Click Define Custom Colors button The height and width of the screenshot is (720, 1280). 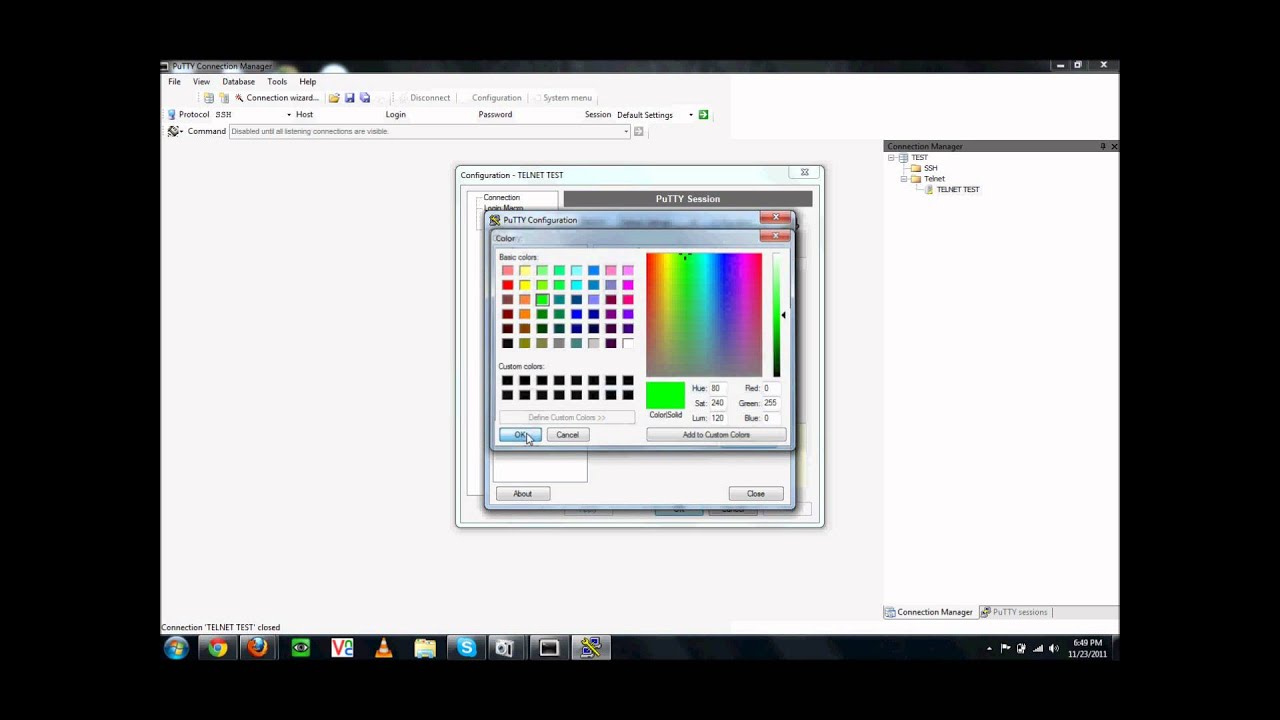pos(567,417)
